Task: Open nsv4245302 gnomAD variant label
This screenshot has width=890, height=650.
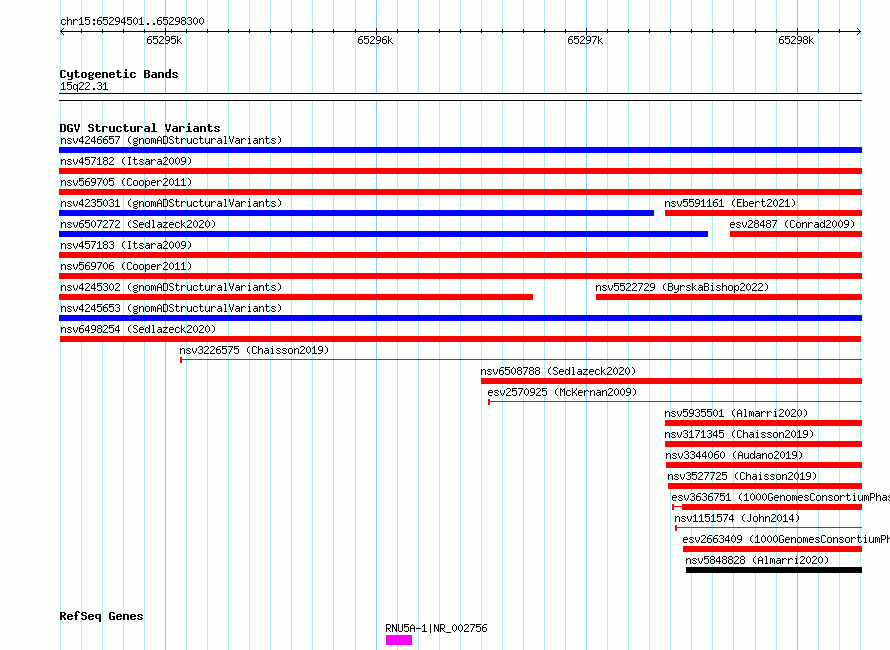Action: 171,287
